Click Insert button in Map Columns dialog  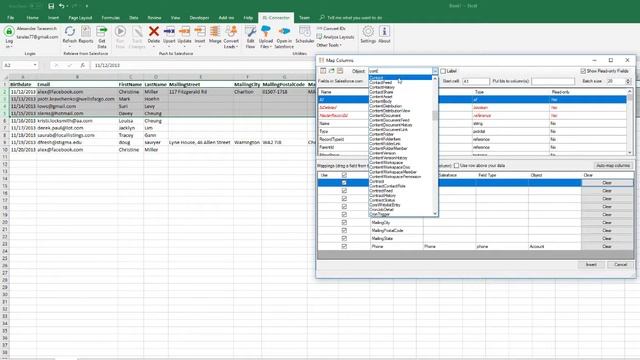click(x=591, y=265)
